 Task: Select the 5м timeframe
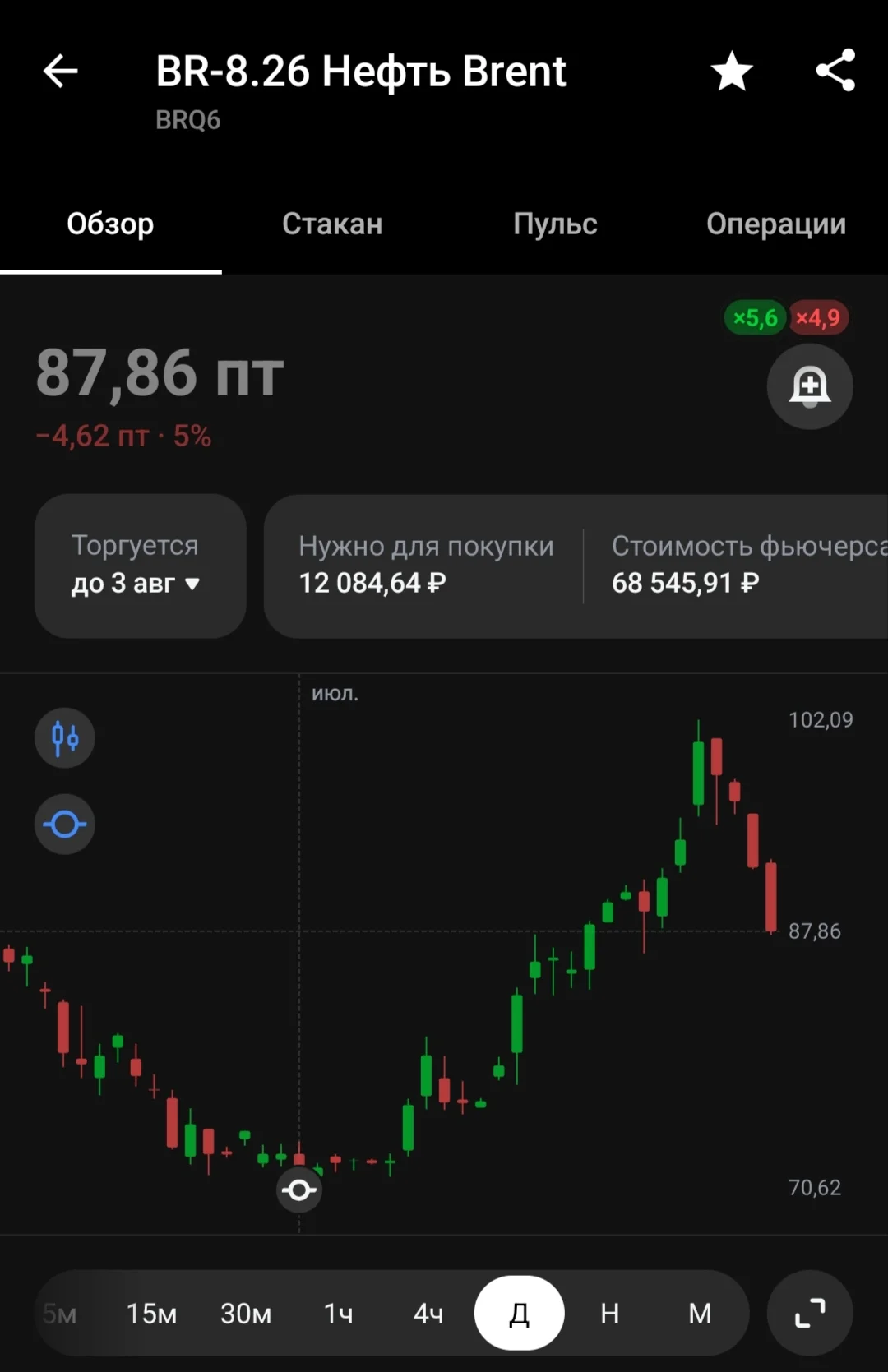point(59,1314)
